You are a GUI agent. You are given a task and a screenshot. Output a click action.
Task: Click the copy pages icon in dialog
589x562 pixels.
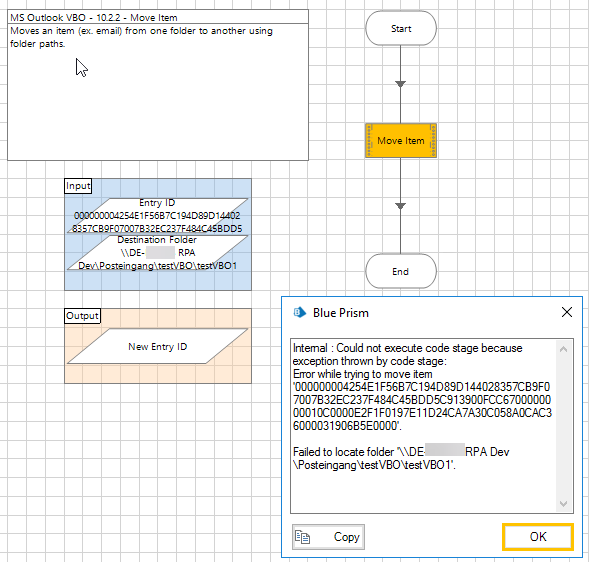302,537
